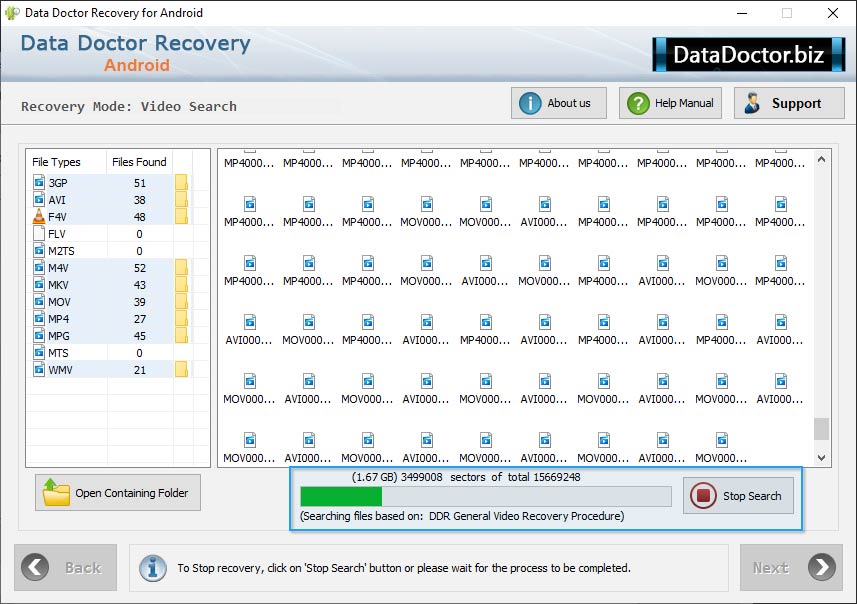Click the count 39 for MOV
The width and height of the screenshot is (857, 604).
point(140,302)
